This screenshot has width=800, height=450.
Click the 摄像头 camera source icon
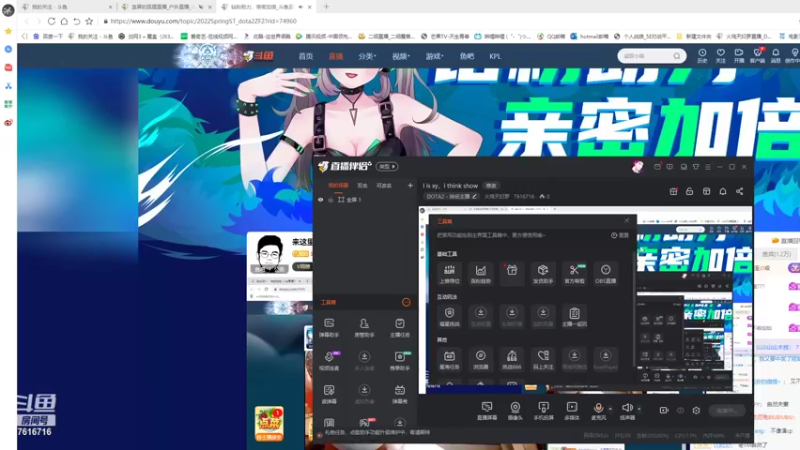[x=515, y=410]
